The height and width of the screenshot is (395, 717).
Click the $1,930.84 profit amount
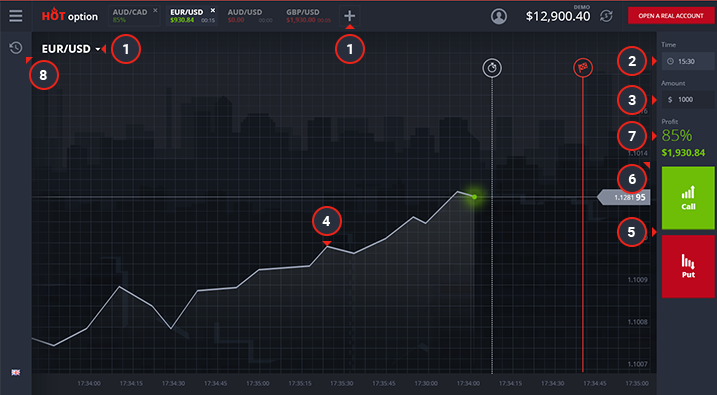(683, 153)
